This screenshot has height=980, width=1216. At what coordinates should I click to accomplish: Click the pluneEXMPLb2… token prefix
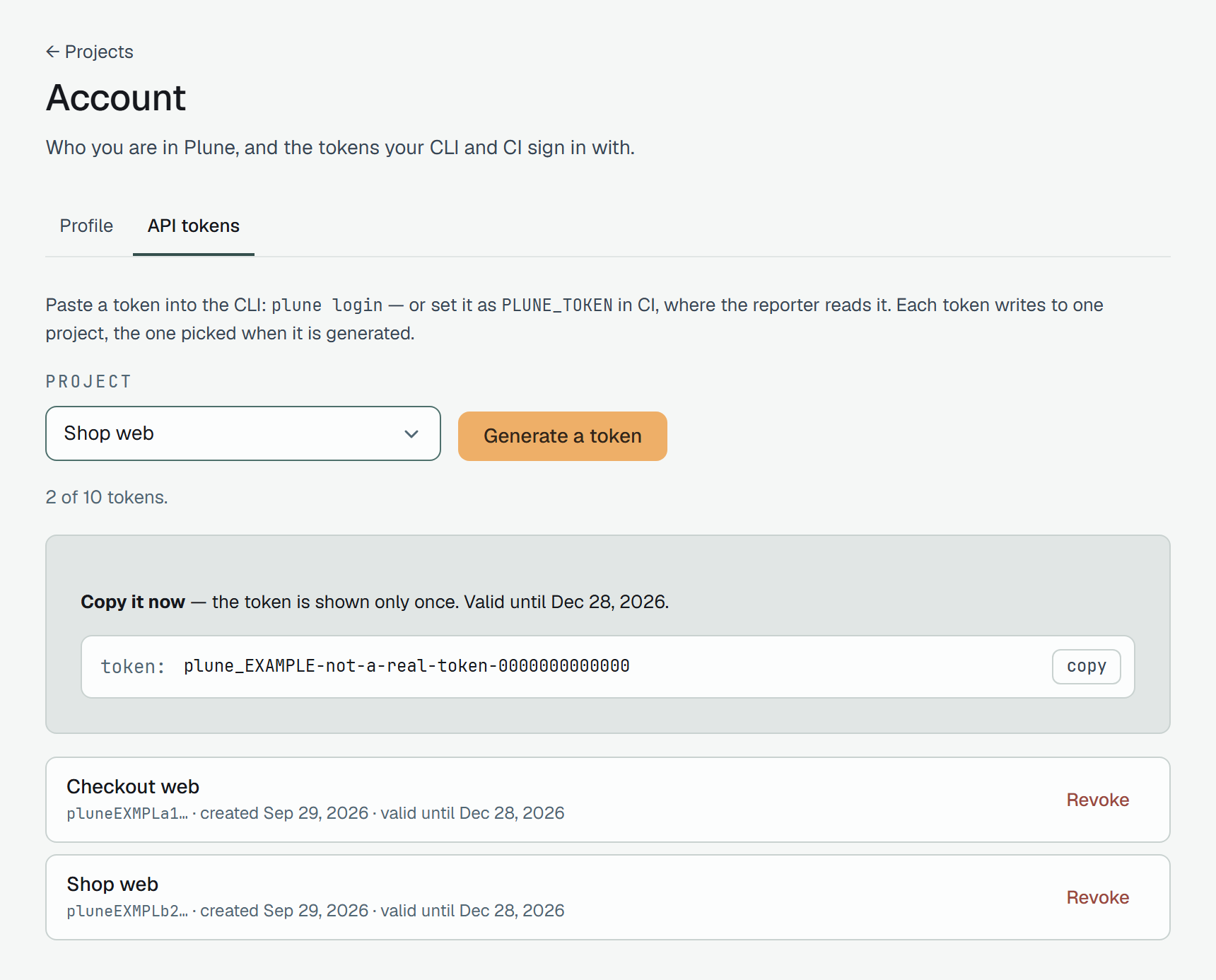[127, 911]
